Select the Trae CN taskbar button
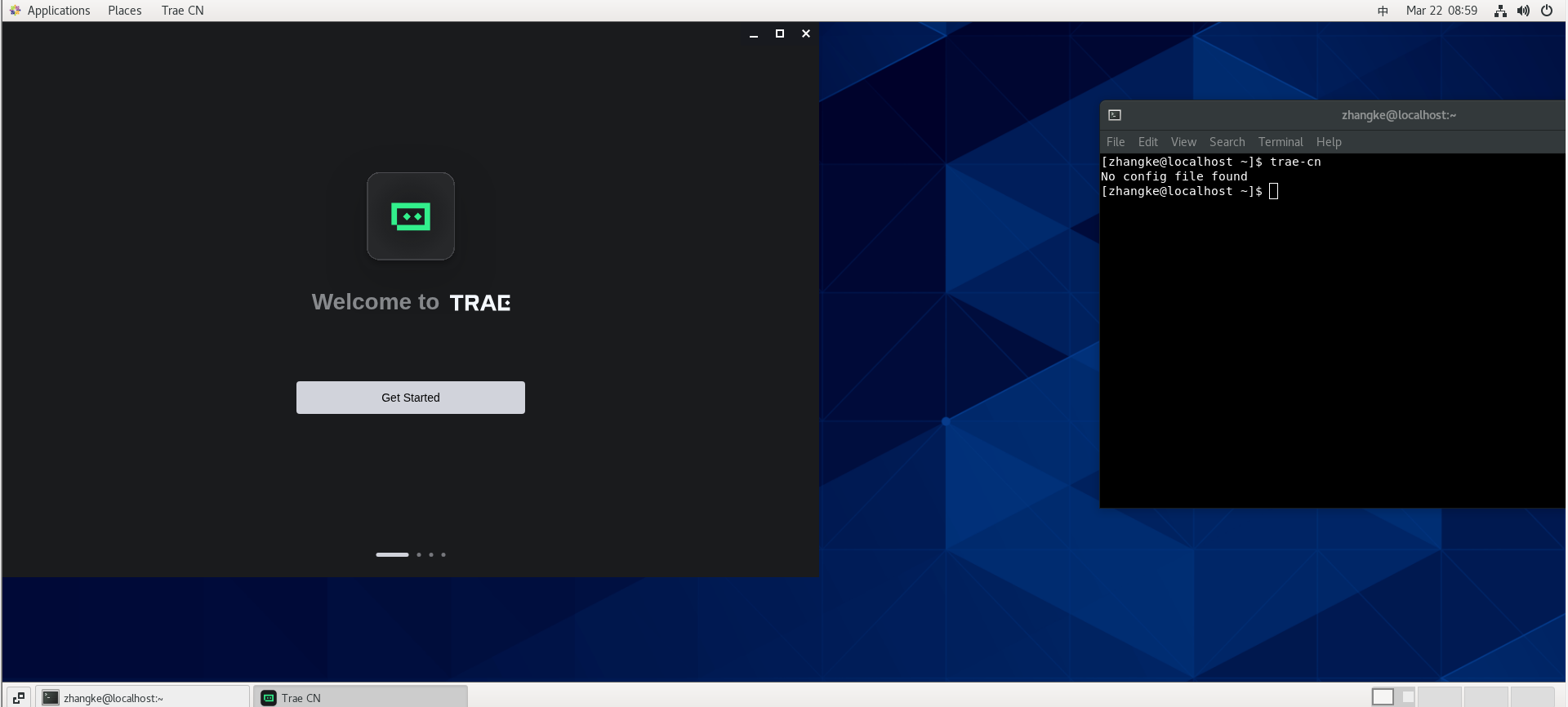 360,697
